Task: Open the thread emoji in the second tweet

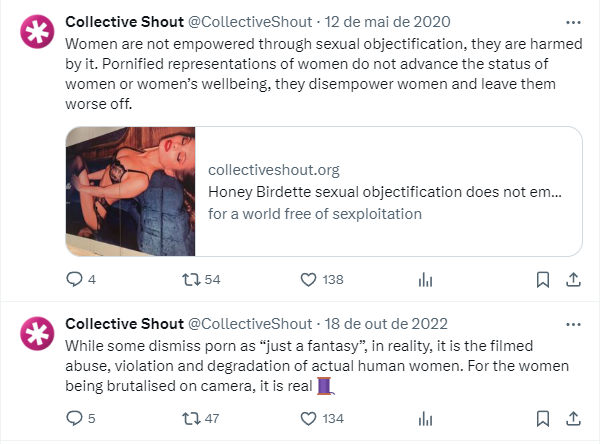Action: (325, 386)
